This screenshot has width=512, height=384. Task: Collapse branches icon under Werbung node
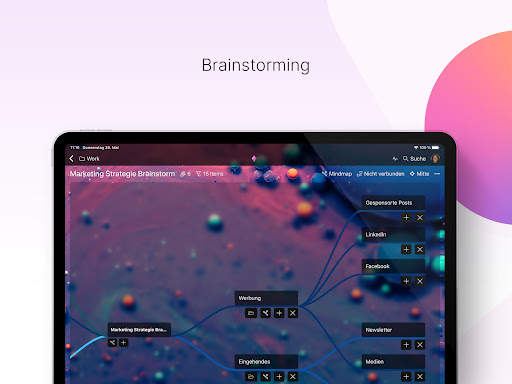point(265,313)
